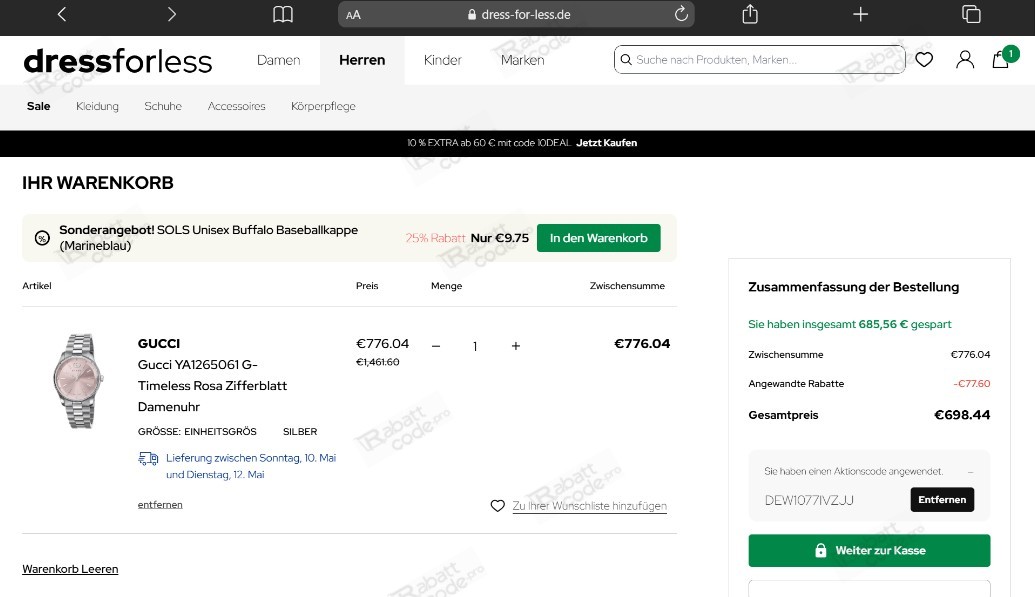This screenshot has height=597, width=1035.
Task: Empty cart with Warenkorb Leeren link
Action: point(70,569)
